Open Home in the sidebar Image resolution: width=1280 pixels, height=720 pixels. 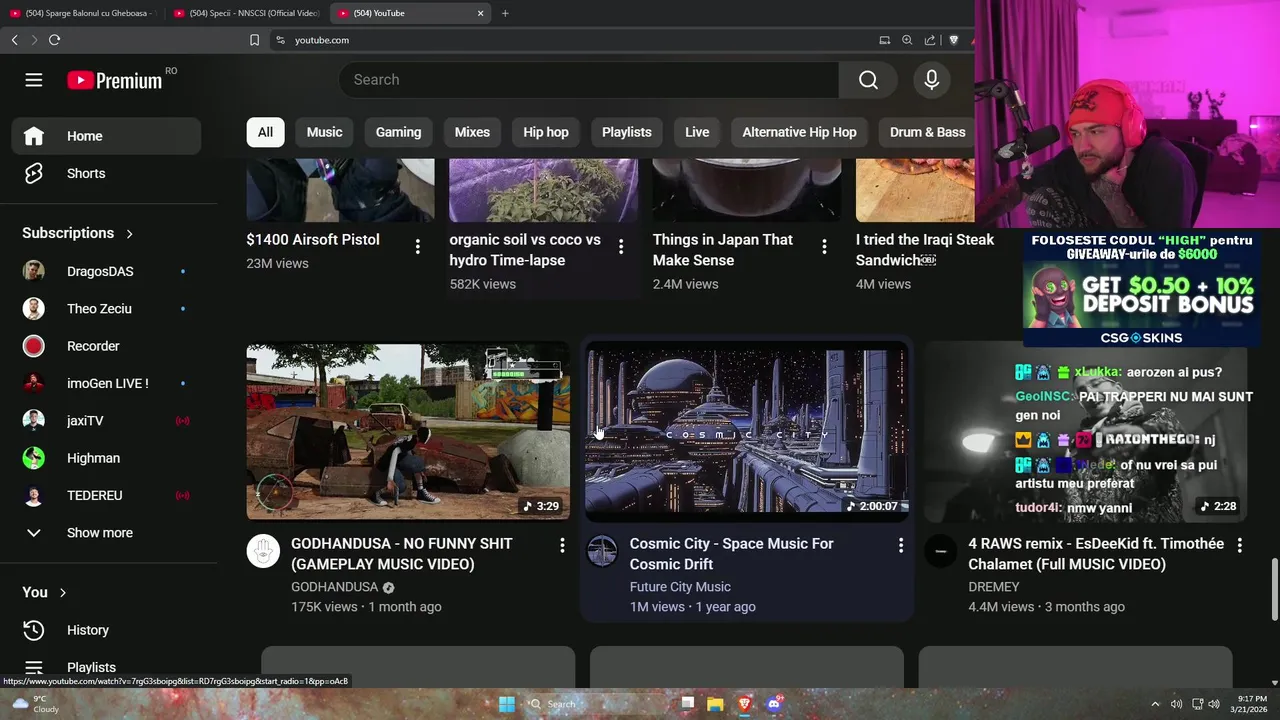tap(106, 136)
